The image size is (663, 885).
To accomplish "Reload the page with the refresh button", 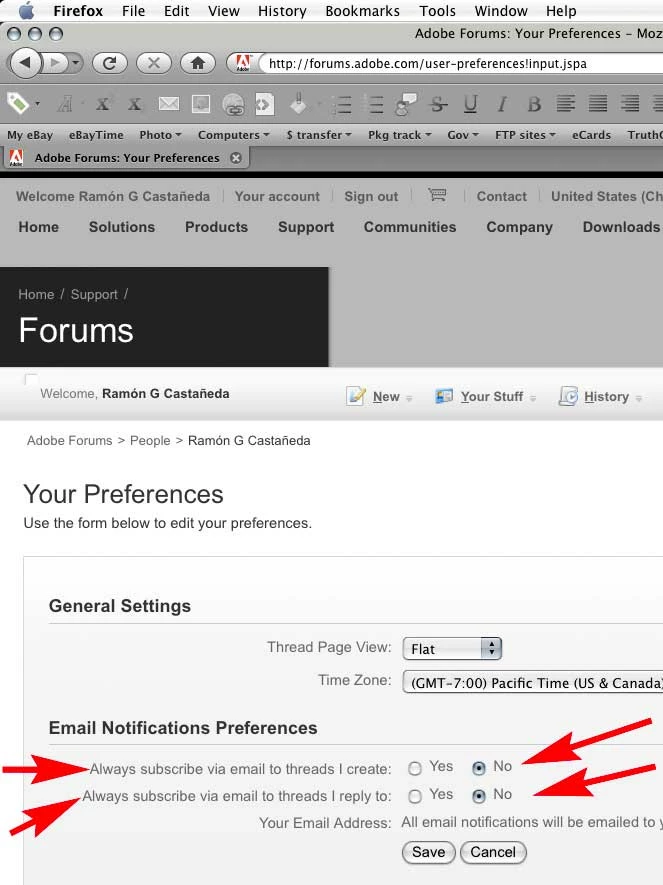I will point(109,63).
